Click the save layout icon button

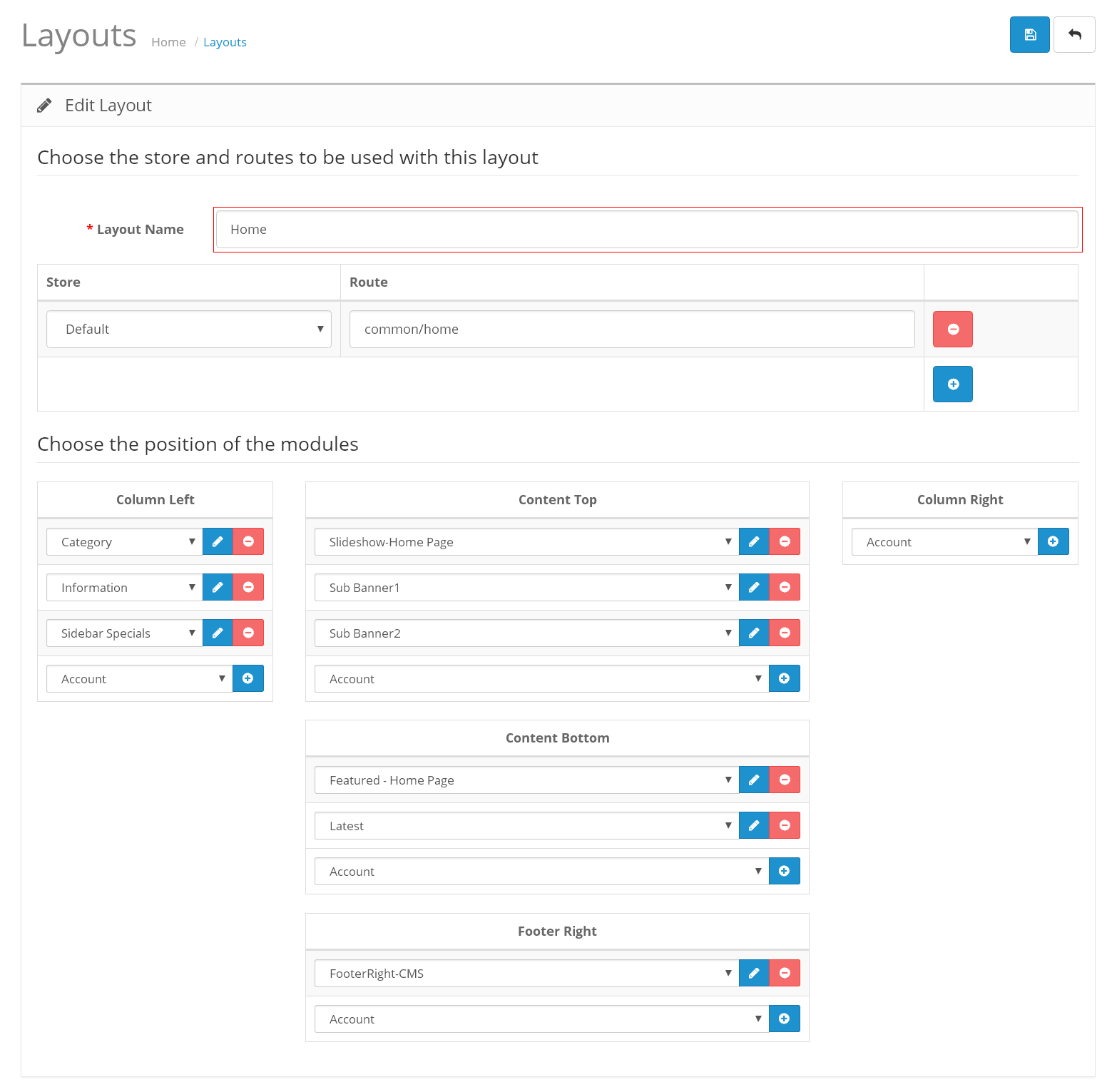tap(1029, 35)
